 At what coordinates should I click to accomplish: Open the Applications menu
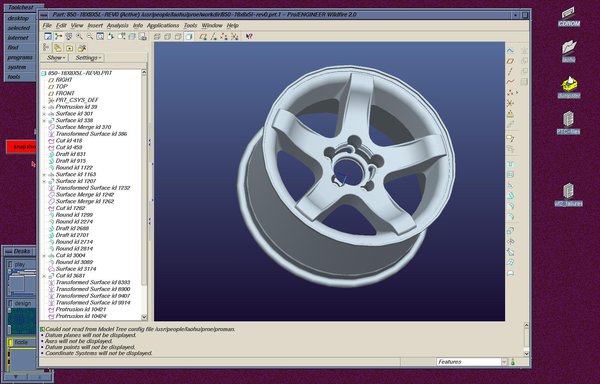click(x=163, y=26)
